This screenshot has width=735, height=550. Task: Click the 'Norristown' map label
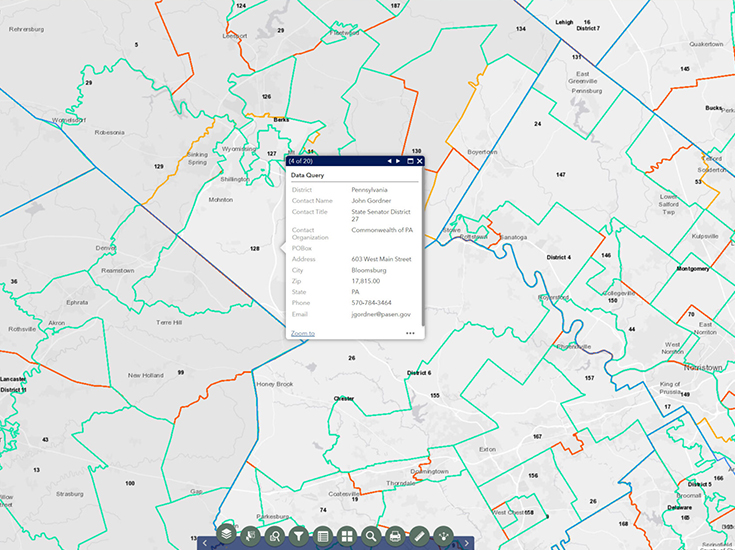pos(703,368)
